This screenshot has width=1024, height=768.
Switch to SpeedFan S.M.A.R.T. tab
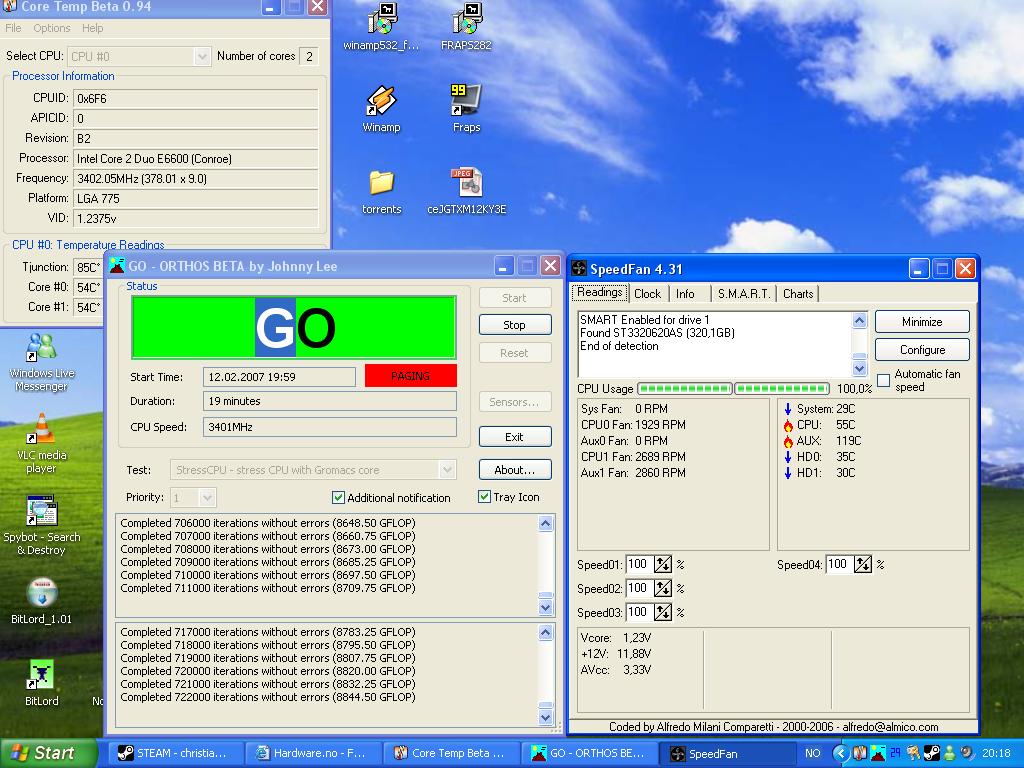click(744, 294)
